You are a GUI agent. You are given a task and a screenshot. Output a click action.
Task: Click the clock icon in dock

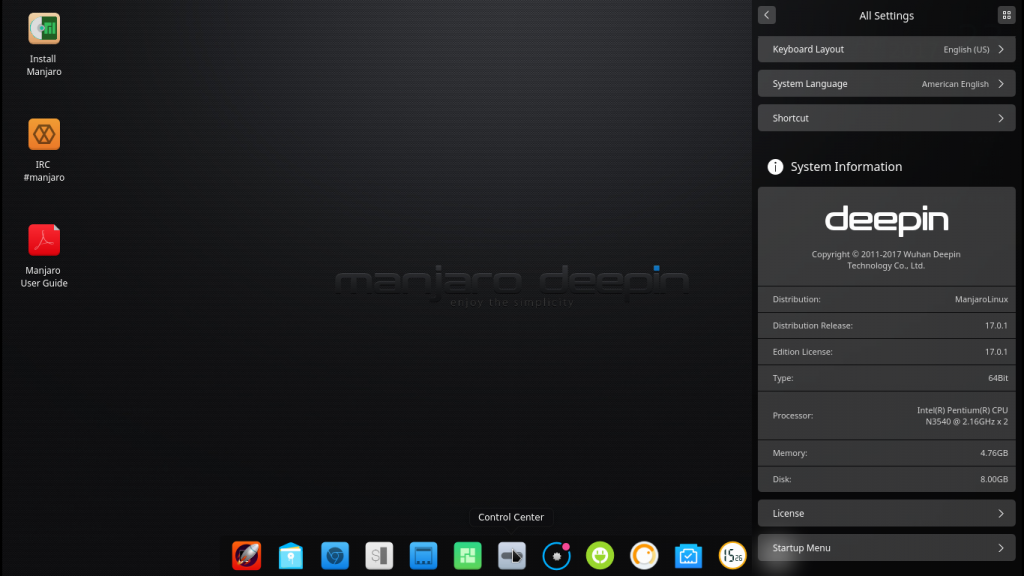click(x=732, y=555)
